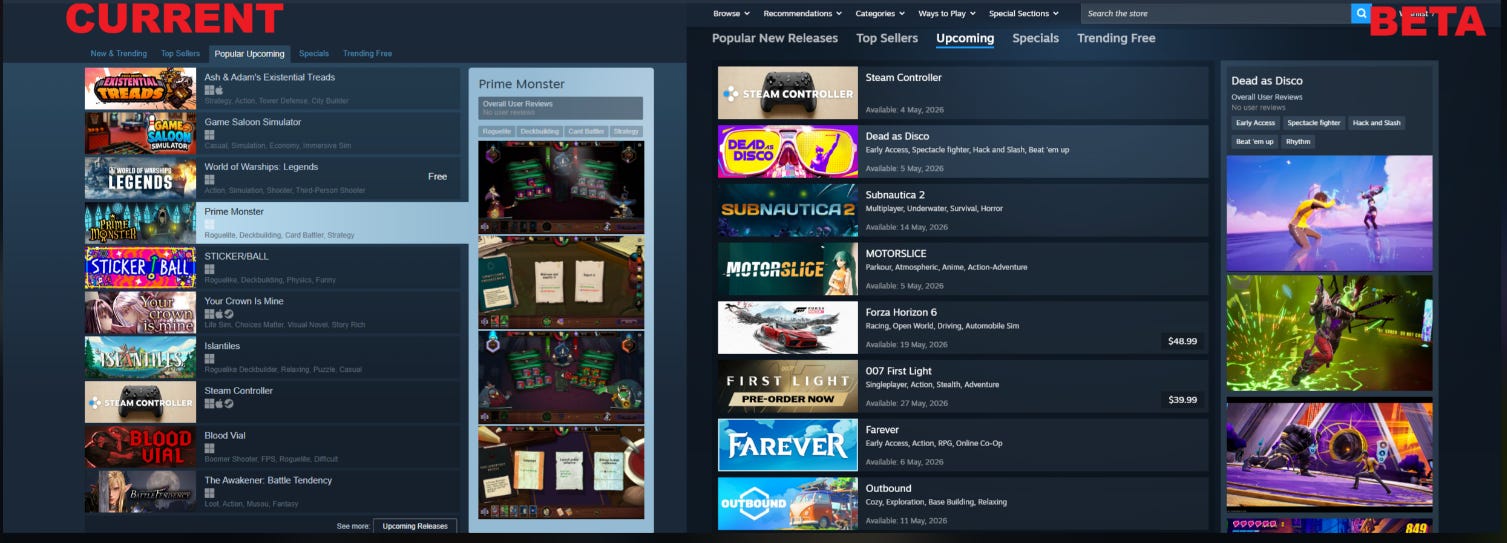This screenshot has width=1507, height=543.
Task: Click the Strategy tag in Prime Monster panel
Action: [626, 131]
